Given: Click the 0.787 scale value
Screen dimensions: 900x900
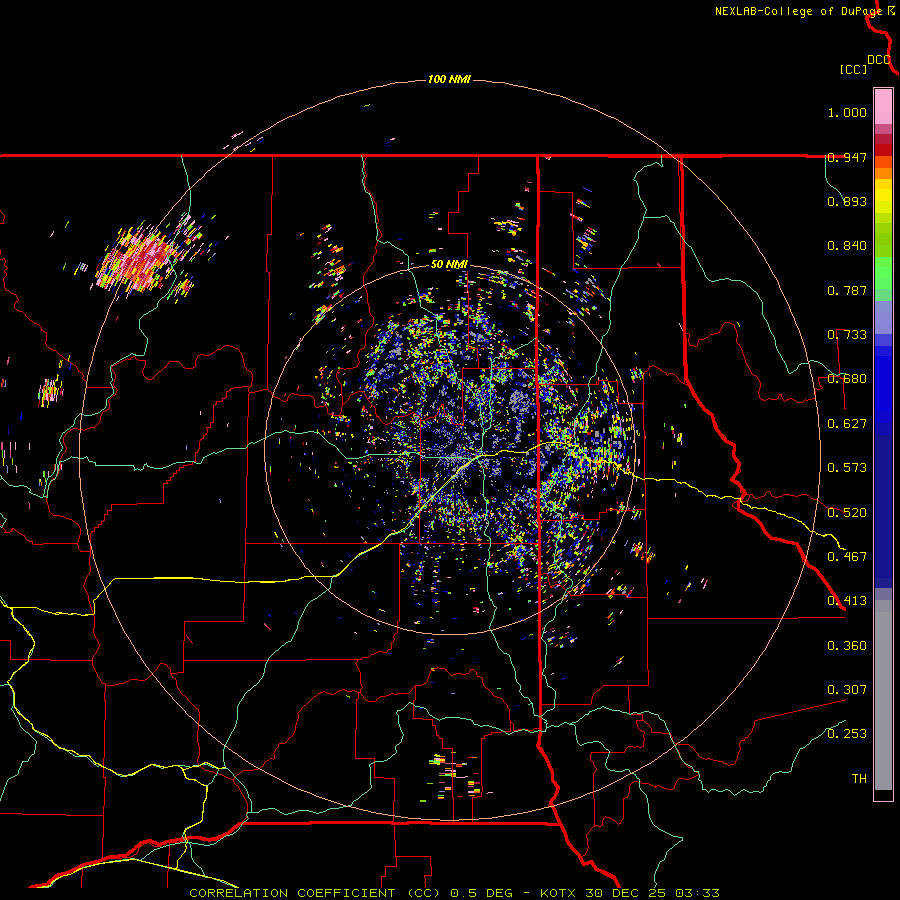Looking at the screenshot, I should (847, 290).
